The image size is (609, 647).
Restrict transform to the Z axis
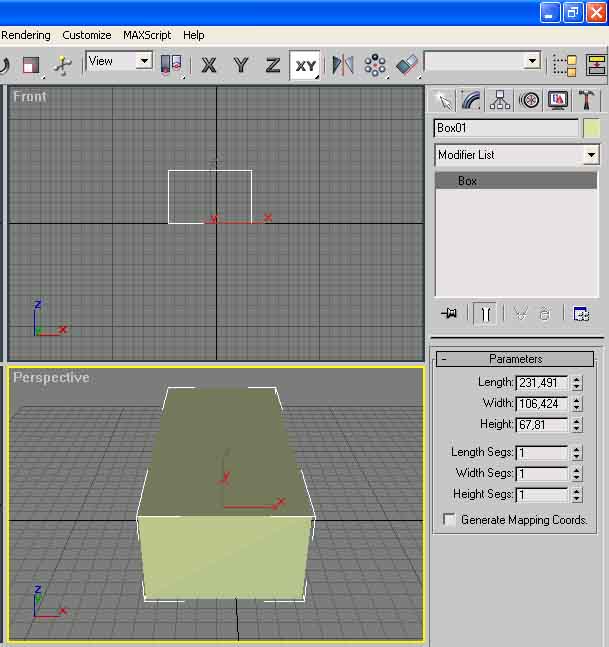pos(272,65)
